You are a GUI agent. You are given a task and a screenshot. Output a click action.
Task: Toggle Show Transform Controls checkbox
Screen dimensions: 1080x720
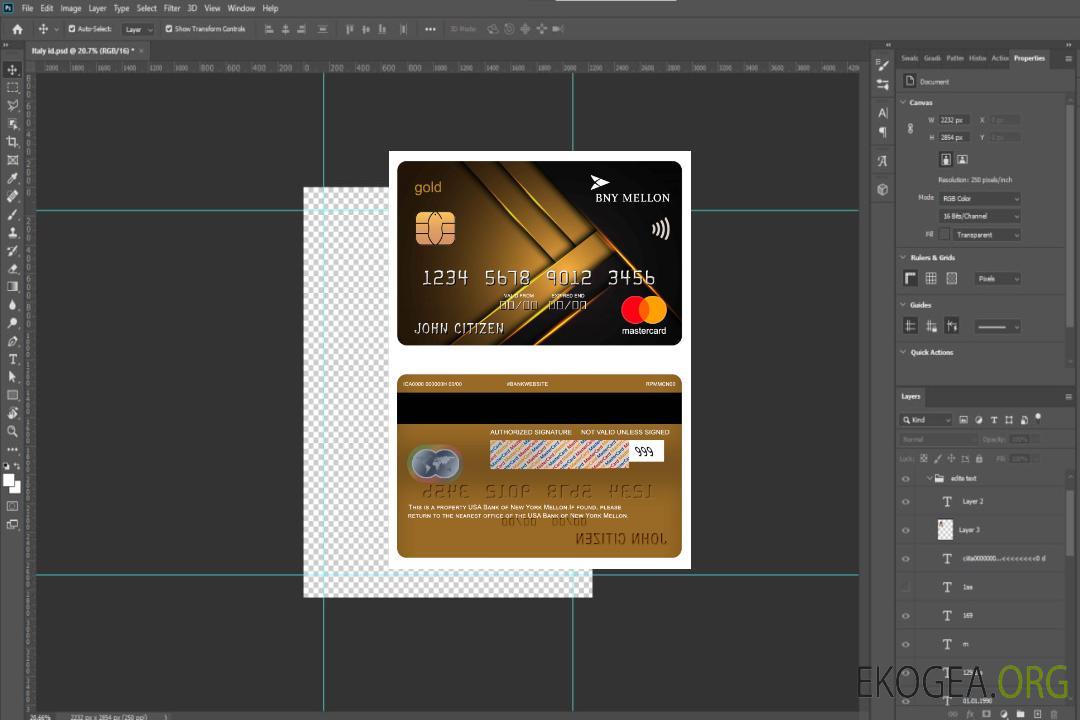click(x=169, y=29)
